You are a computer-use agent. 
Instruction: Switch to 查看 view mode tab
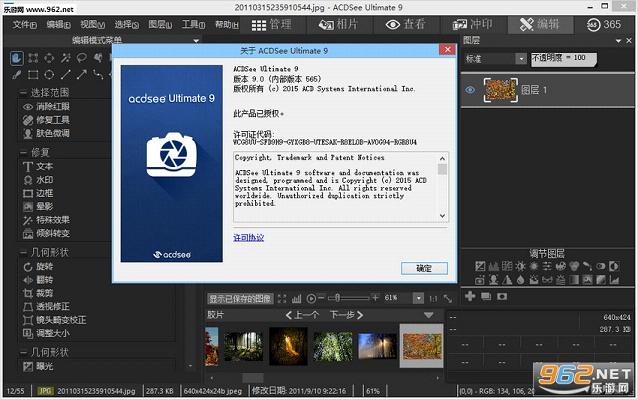[x=405, y=25]
